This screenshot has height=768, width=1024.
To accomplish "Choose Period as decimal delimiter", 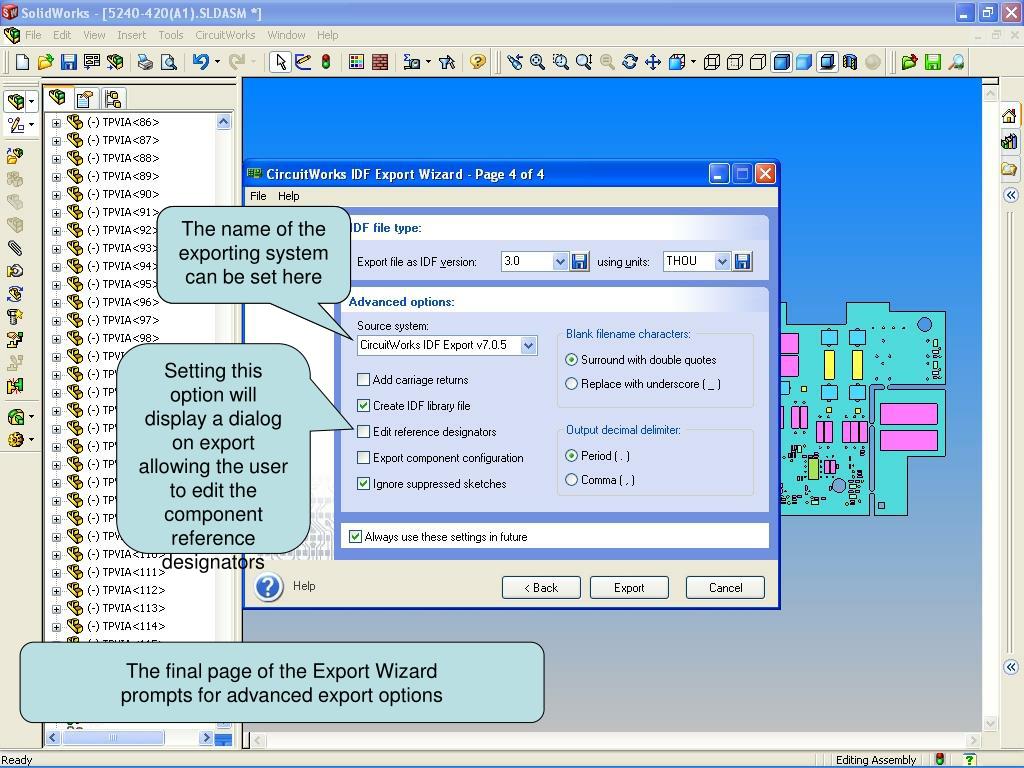I will click(571, 456).
